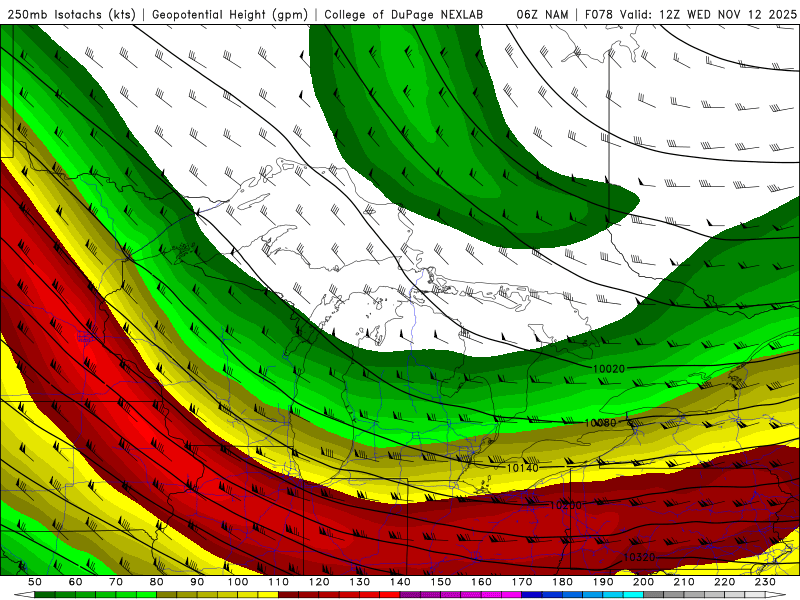Click the 10140 height contour label
Viewport: 800px width, 600px height.
click(x=522, y=467)
